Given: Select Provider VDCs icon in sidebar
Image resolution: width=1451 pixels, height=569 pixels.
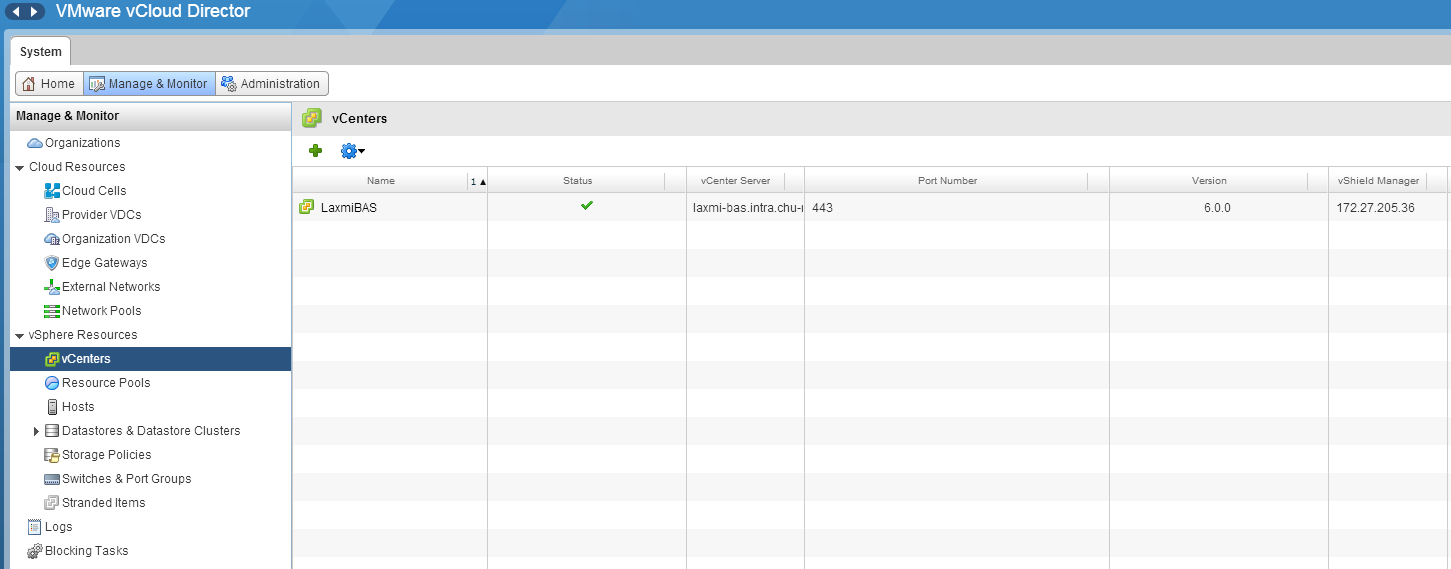Looking at the screenshot, I should pos(53,215).
